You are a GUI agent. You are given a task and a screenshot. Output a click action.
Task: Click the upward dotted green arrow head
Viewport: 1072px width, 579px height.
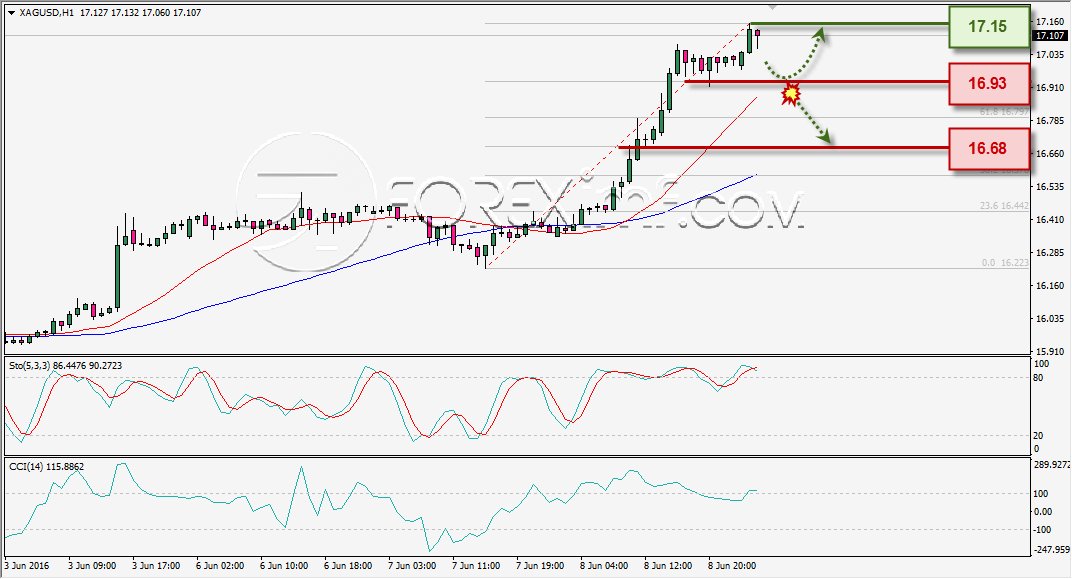[x=821, y=34]
